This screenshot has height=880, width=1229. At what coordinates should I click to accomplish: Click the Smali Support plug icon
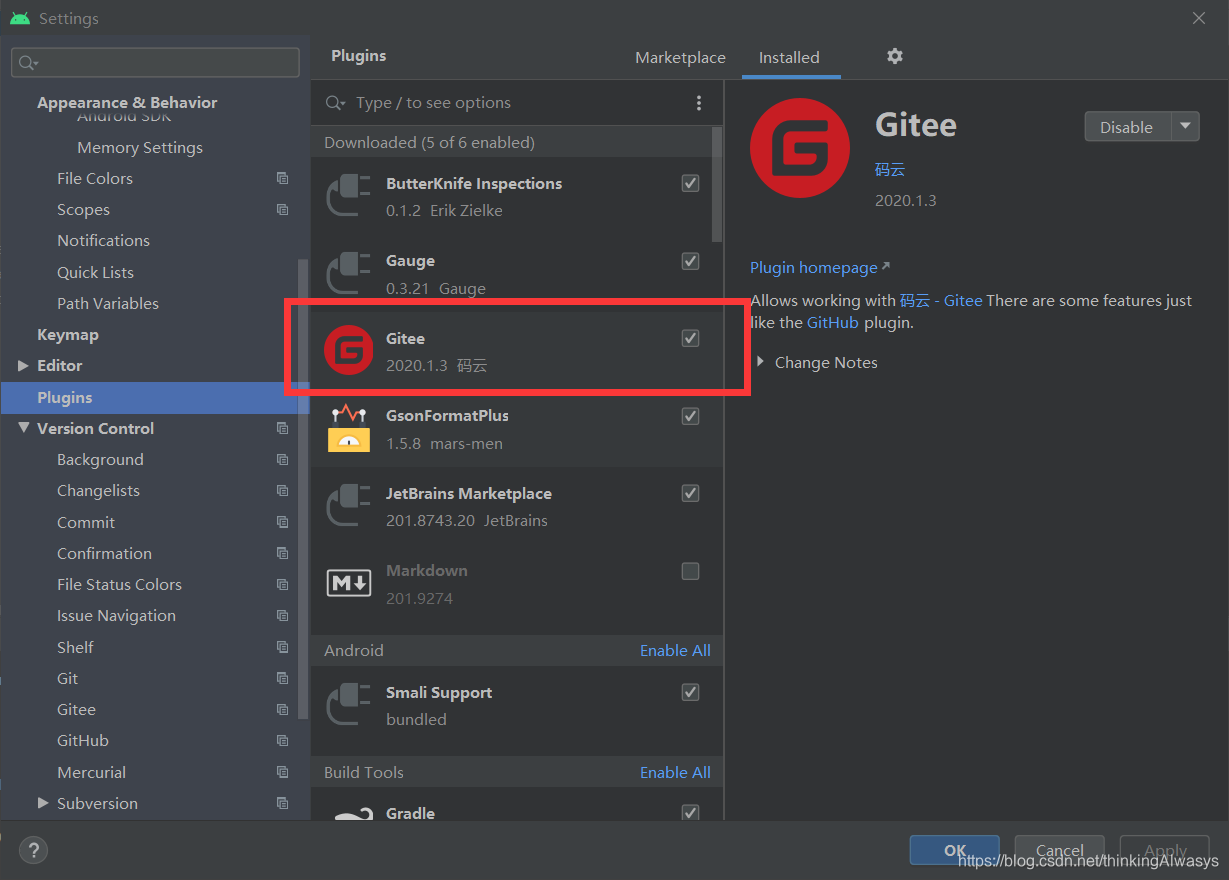[349, 705]
